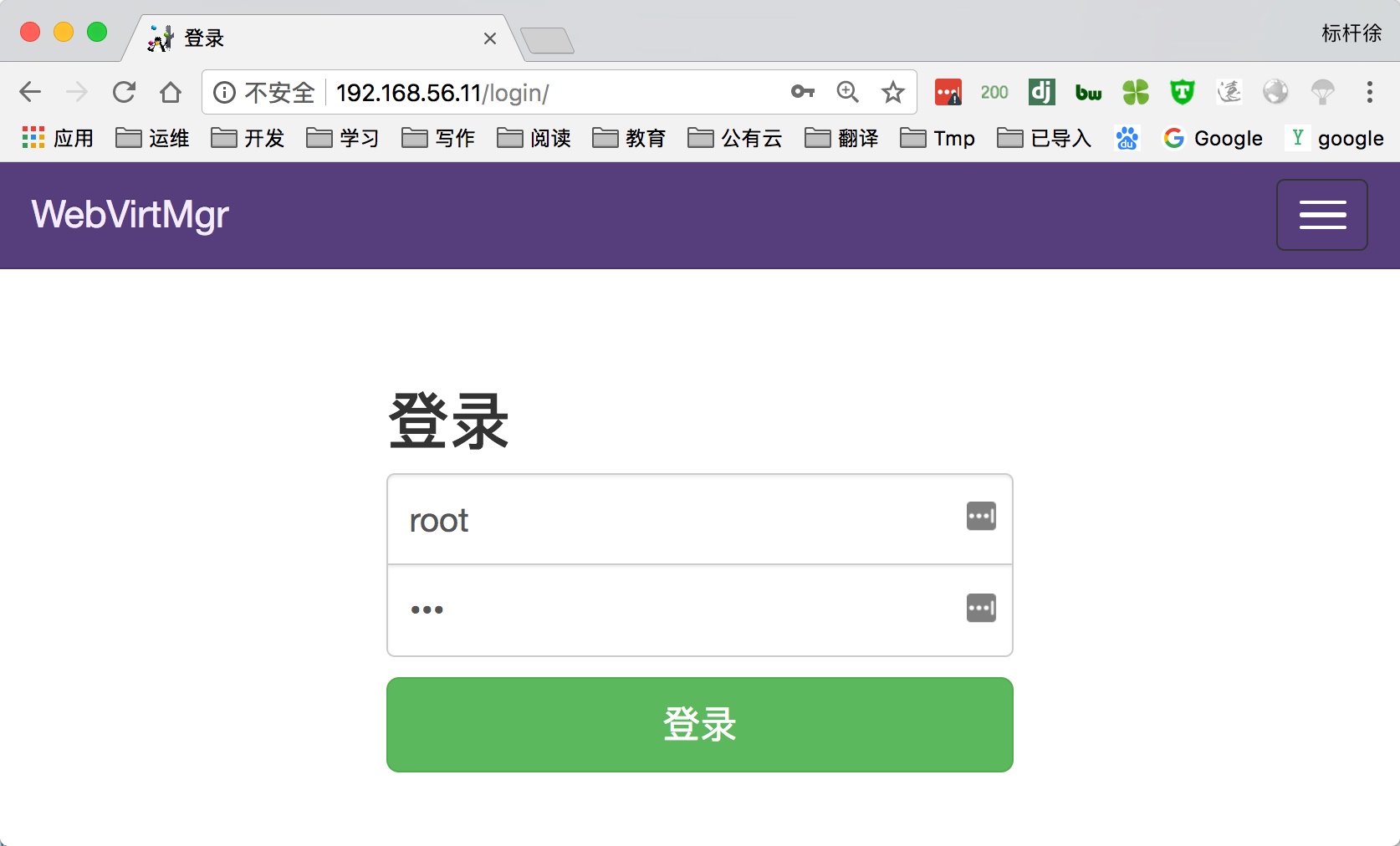
Task: Maximize the window with the green button
Action: pyautogui.click(x=97, y=32)
